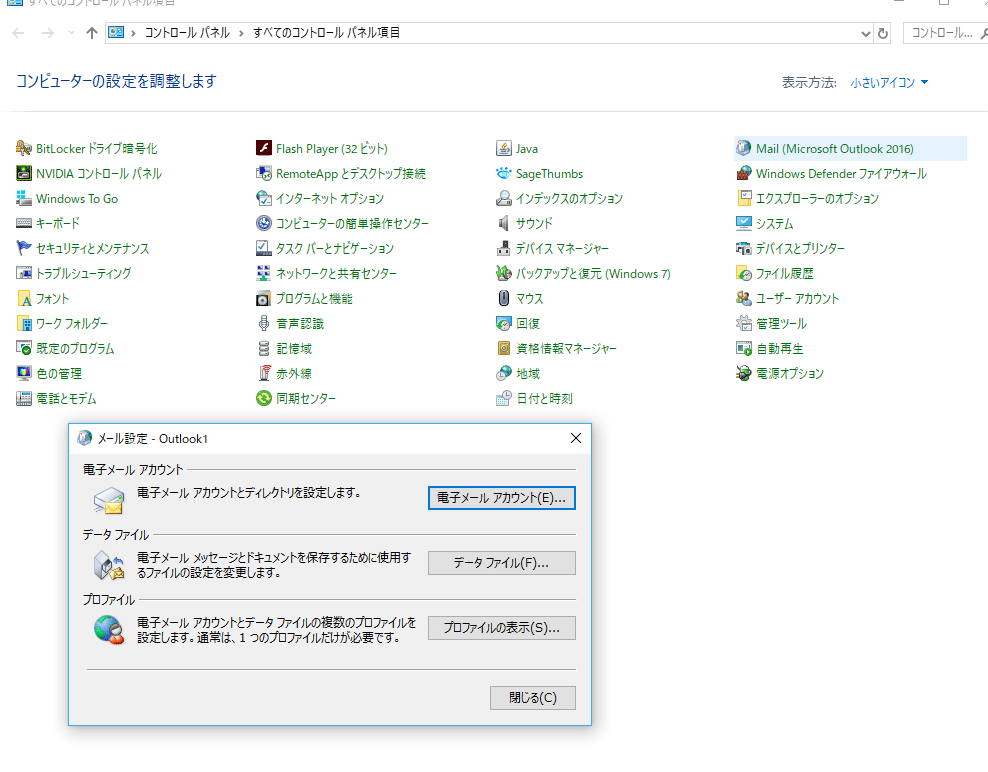The image size is (988, 772).
Task: Open the 記憶域 link
Action: click(x=294, y=349)
